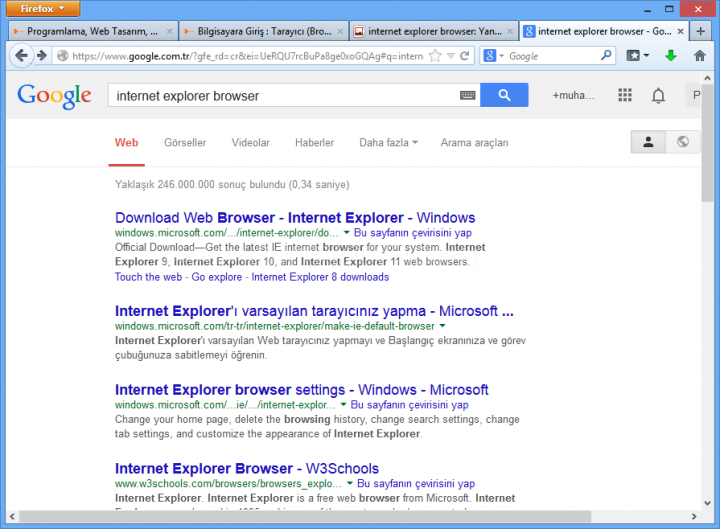
Task: Reload the page with the refresh icon
Action: coord(465,56)
